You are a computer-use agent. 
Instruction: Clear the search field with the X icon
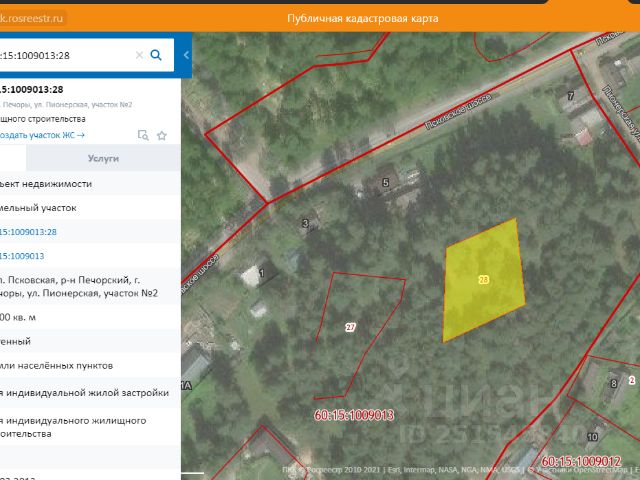pos(139,56)
